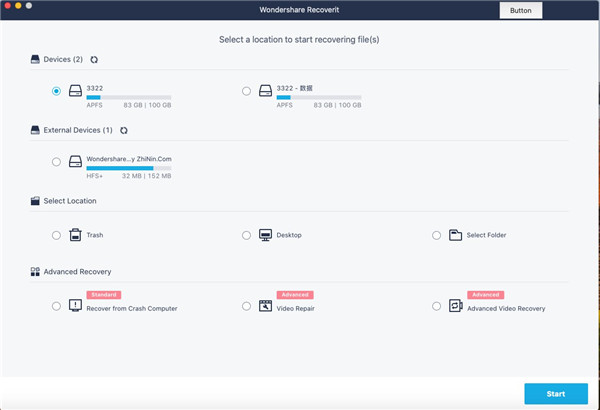Click the "3322 - 数据" drive name
Image resolution: width=600 pixels, height=410 pixels.
point(295,88)
